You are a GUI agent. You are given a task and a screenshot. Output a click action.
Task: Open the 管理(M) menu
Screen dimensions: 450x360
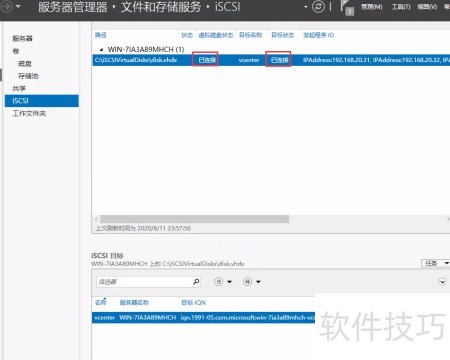coord(372,7)
